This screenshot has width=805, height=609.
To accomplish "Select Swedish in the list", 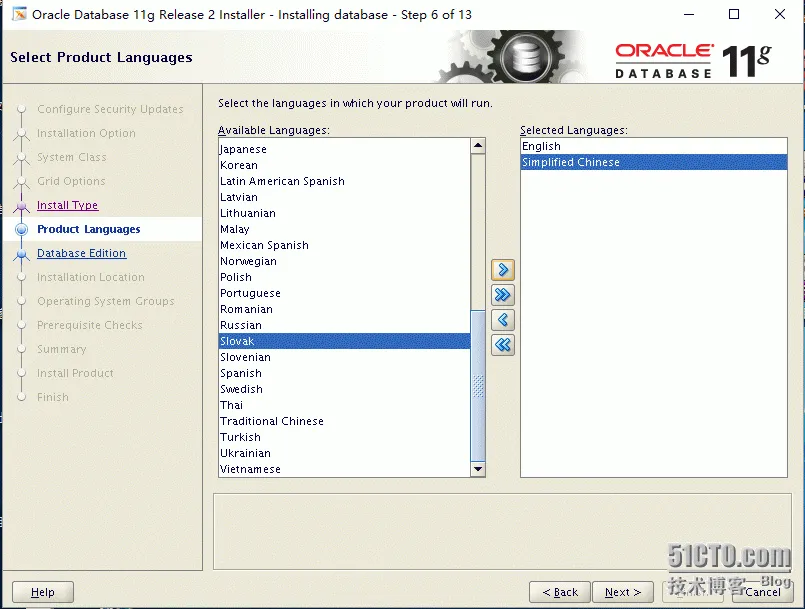I will (x=344, y=389).
